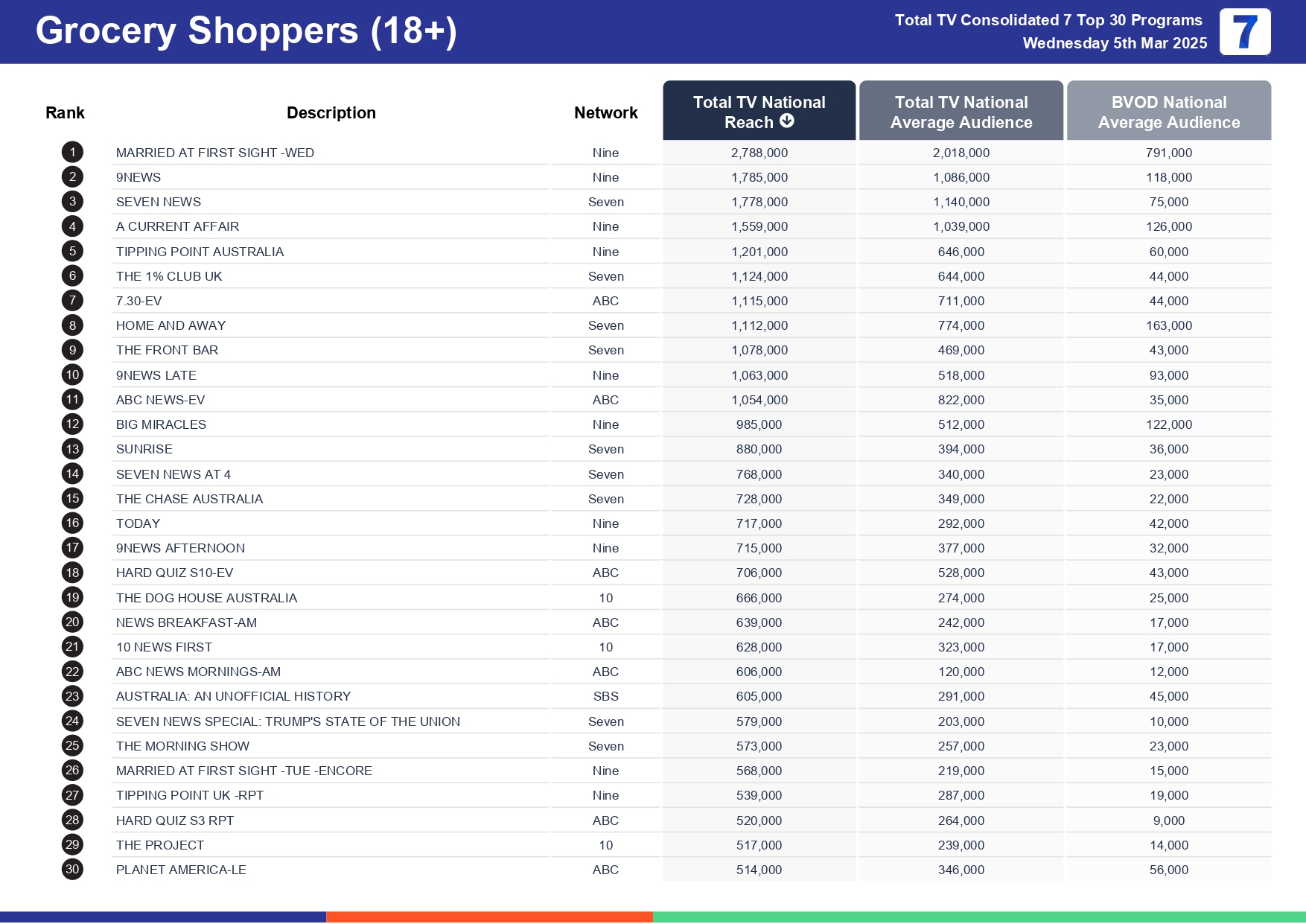
Task: Click the orange segment of footer bar
Action: pyautogui.click(x=489, y=917)
